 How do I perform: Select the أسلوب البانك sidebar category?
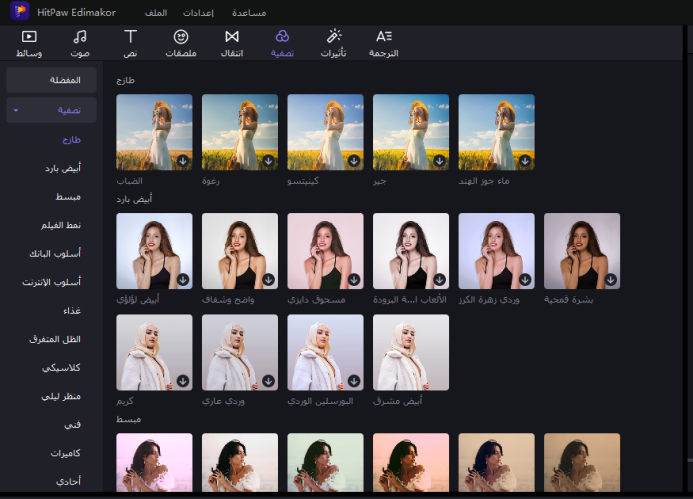pyautogui.click(x=55, y=254)
